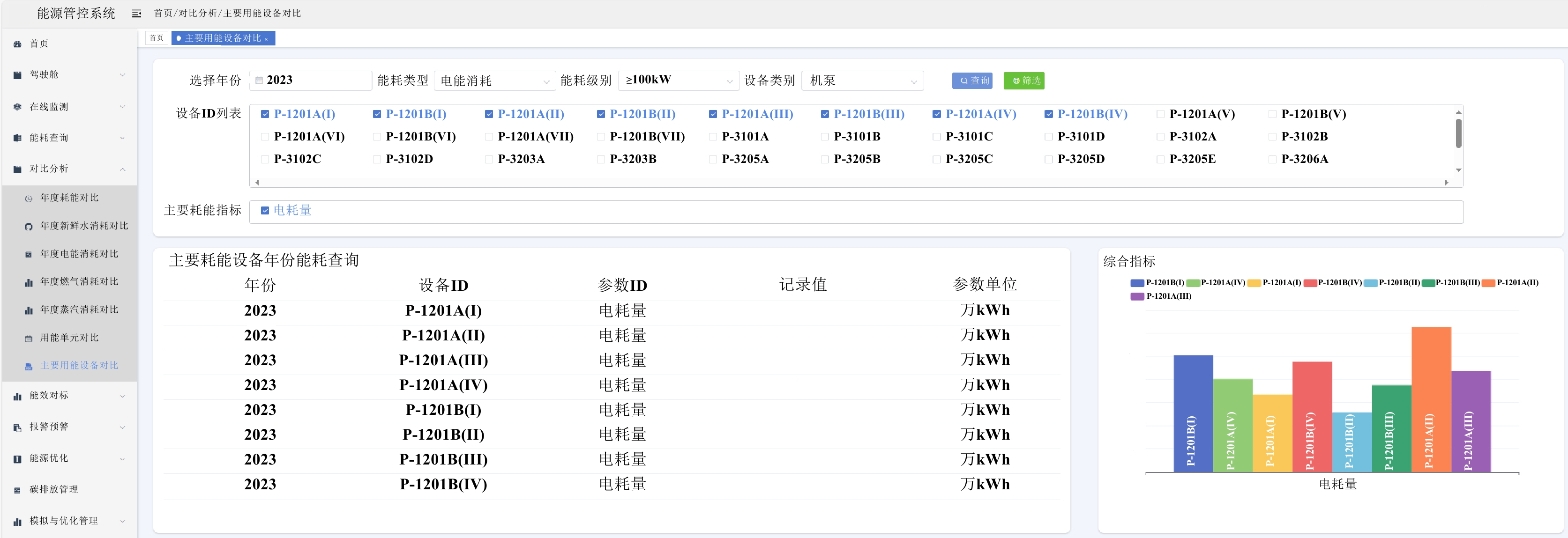Open the 能耗类型 dropdown

tap(494, 81)
